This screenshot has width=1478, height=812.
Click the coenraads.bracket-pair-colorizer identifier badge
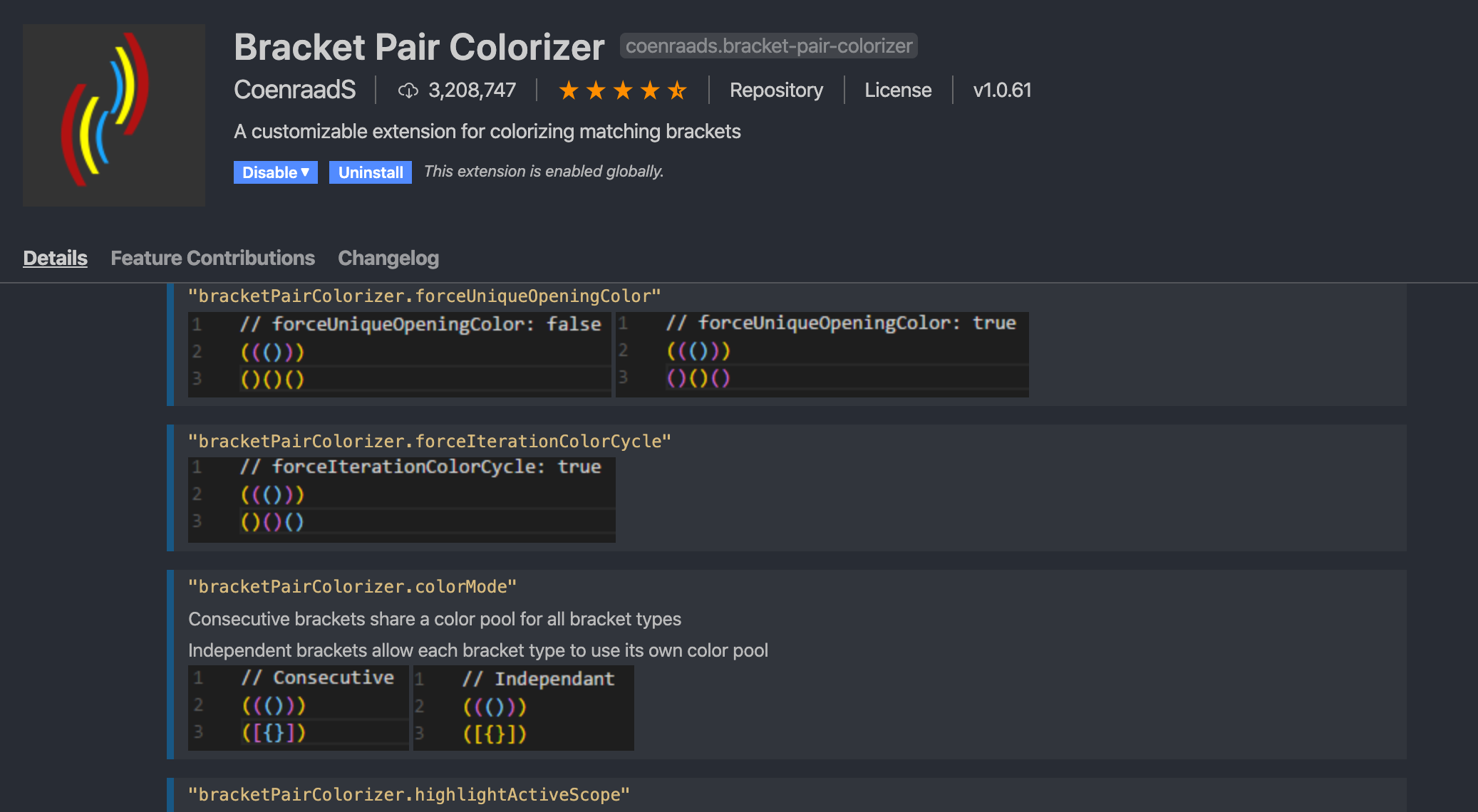point(768,46)
